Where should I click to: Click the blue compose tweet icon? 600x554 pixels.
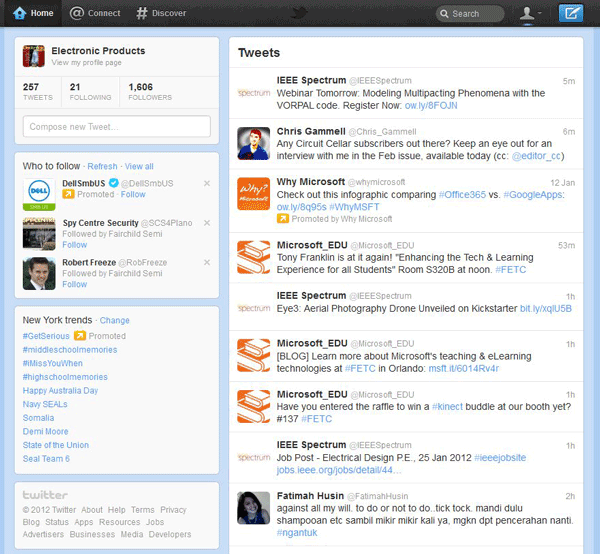tap(571, 13)
